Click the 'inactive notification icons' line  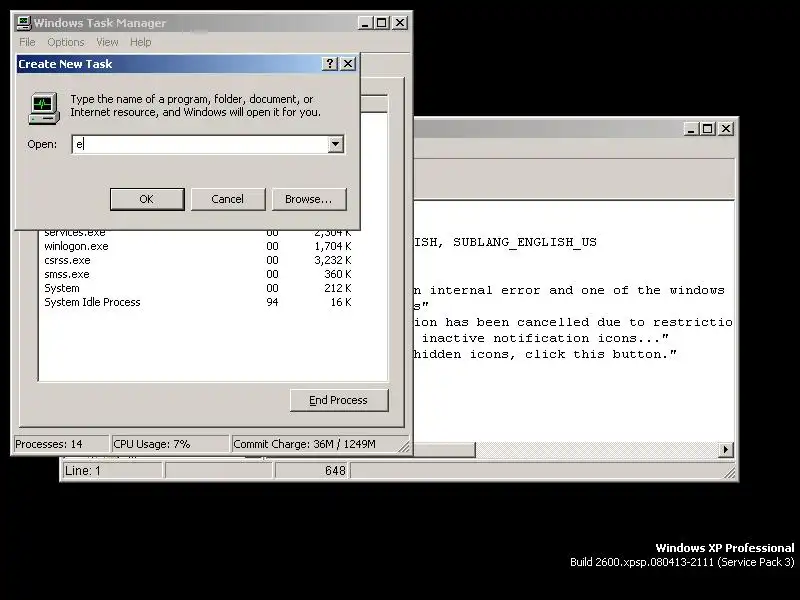pyautogui.click(x=545, y=338)
